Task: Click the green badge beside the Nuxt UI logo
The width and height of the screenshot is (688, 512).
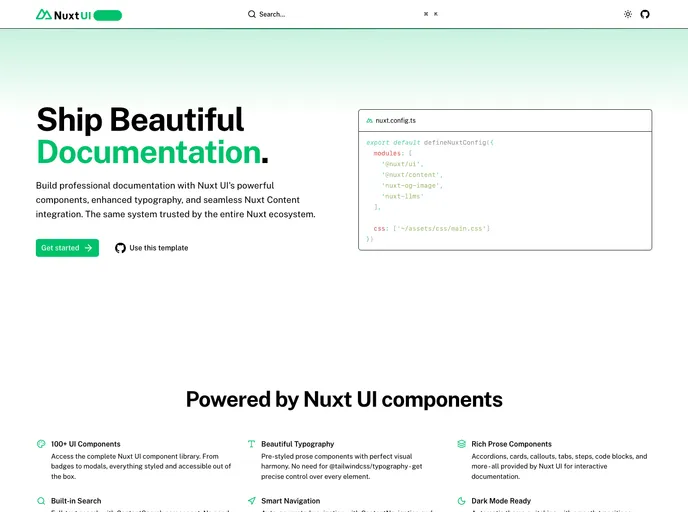Action: coord(108,15)
